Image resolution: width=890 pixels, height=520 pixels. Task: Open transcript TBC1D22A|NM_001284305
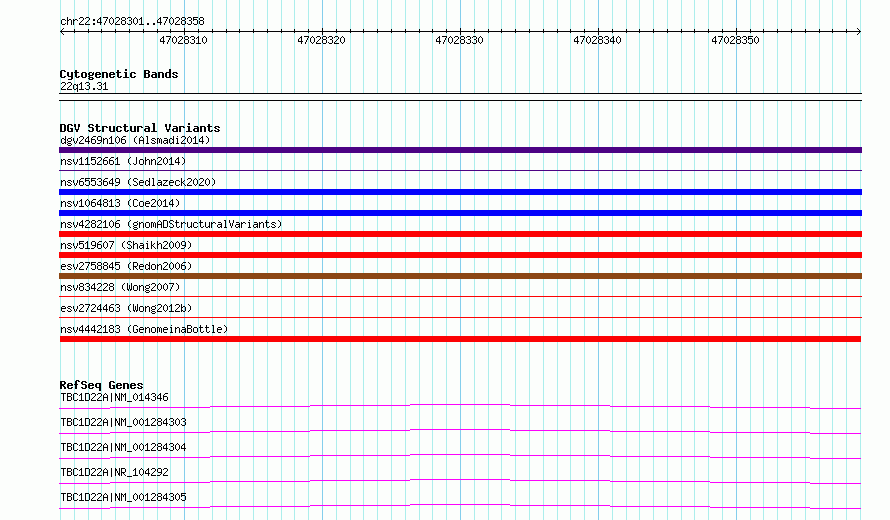(x=123, y=497)
